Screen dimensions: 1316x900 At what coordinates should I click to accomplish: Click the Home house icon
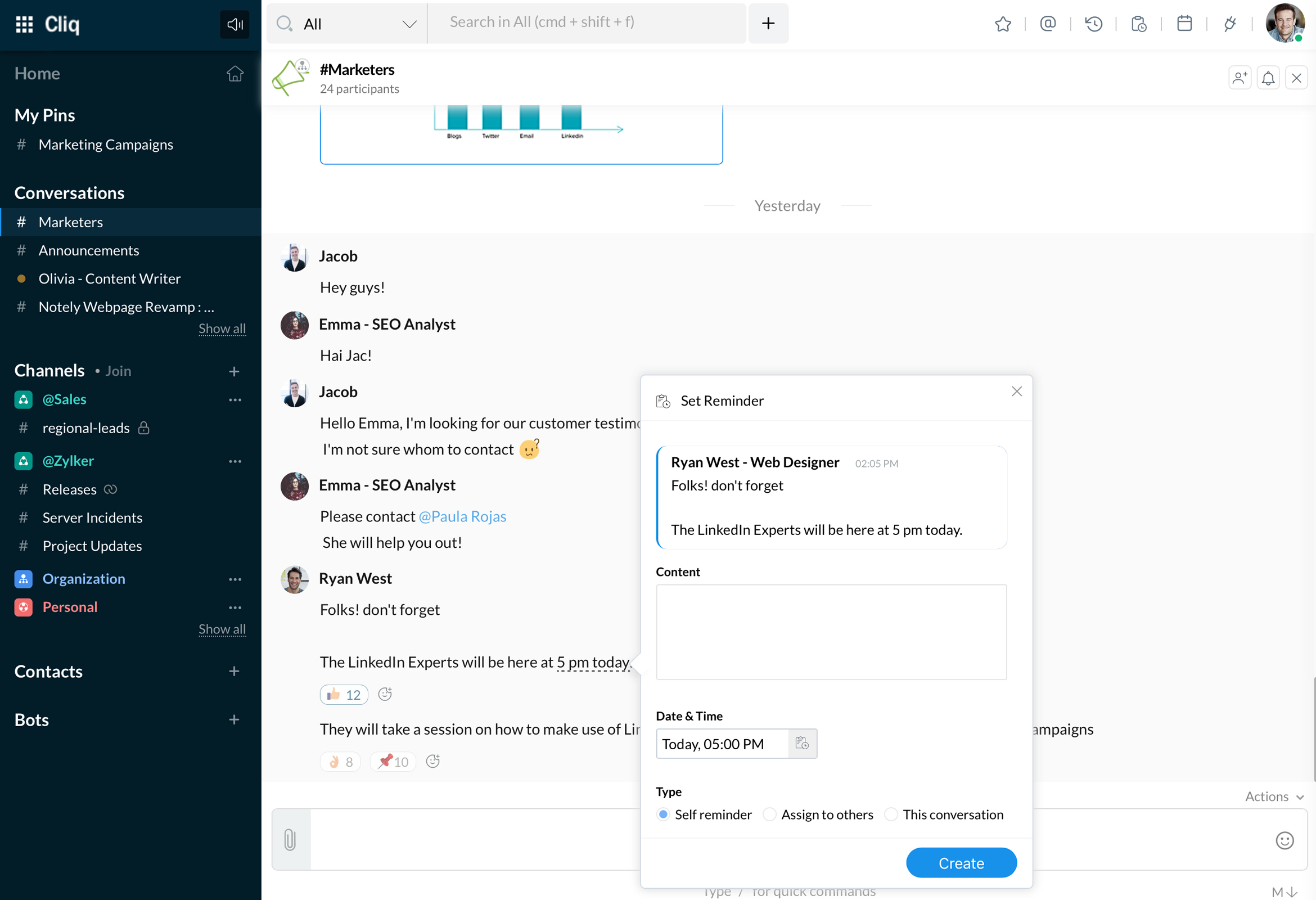(235, 74)
